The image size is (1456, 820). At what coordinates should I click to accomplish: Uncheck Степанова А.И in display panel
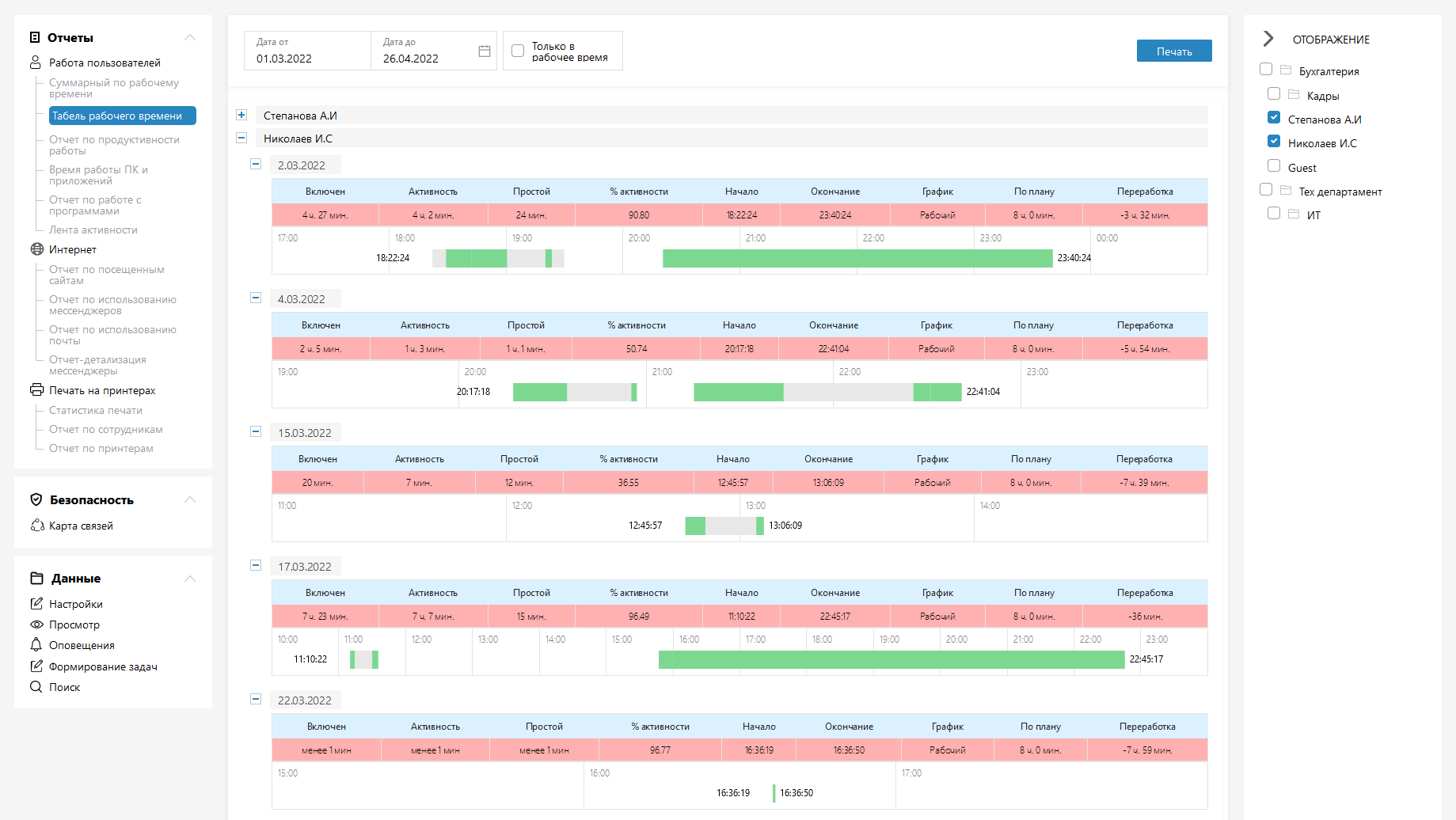point(1274,117)
